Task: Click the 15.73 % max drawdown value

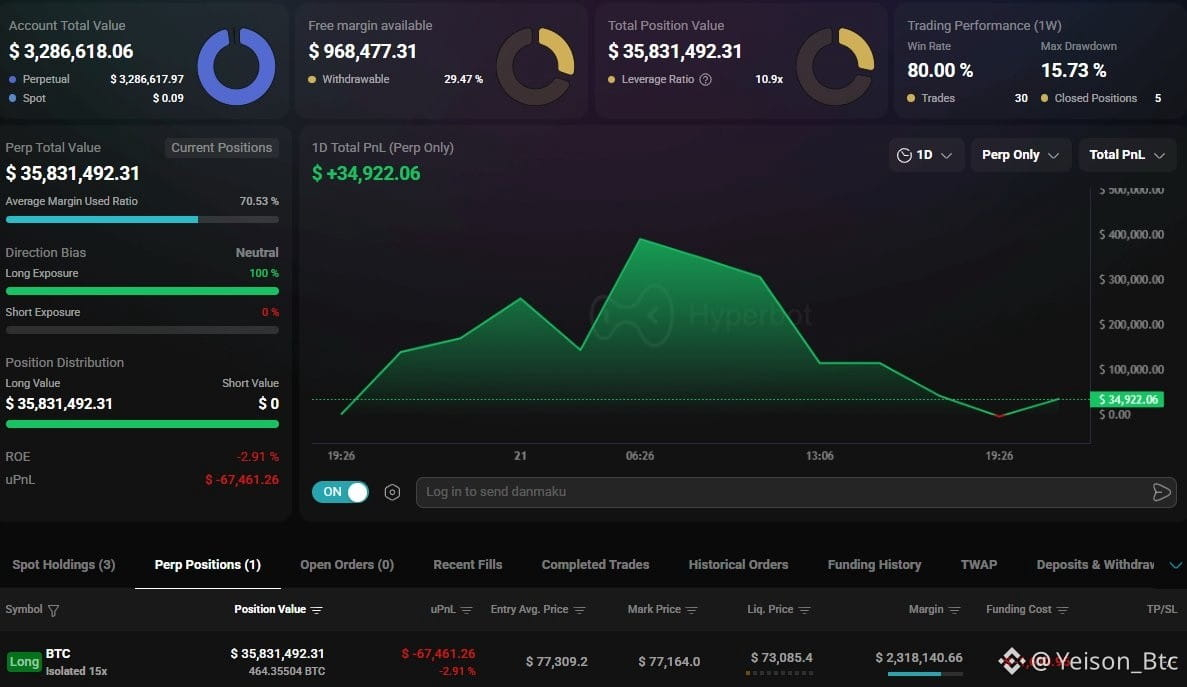Action: coord(1073,70)
